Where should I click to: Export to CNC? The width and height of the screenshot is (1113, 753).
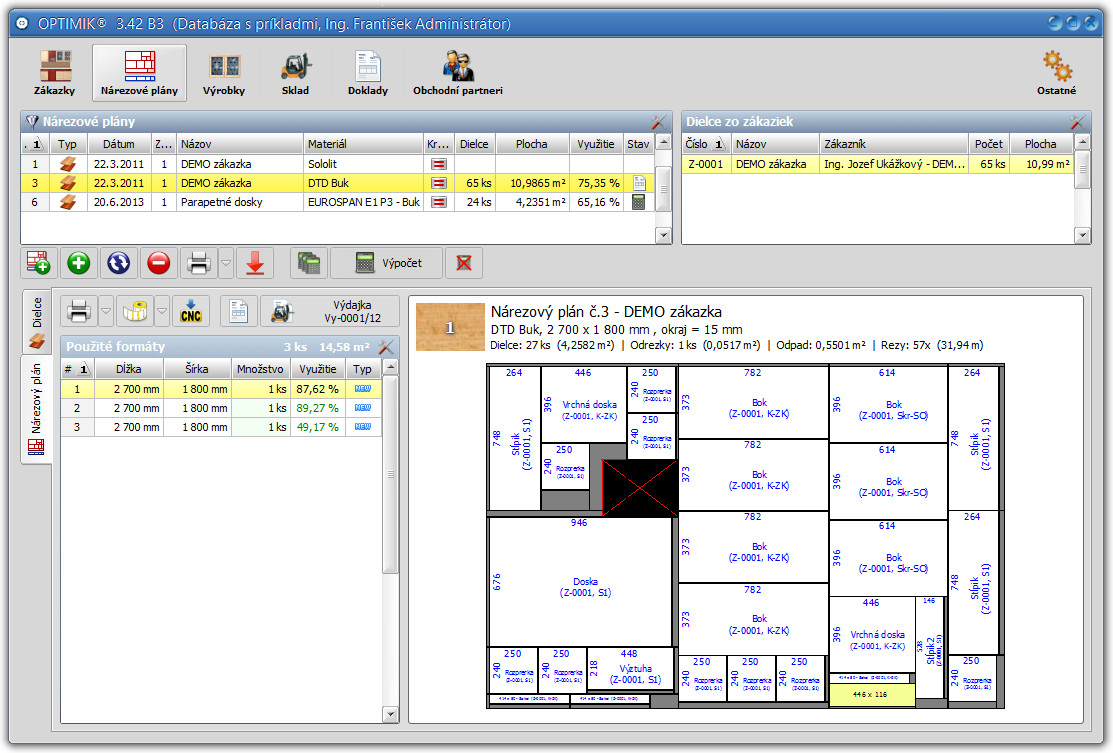tap(191, 312)
